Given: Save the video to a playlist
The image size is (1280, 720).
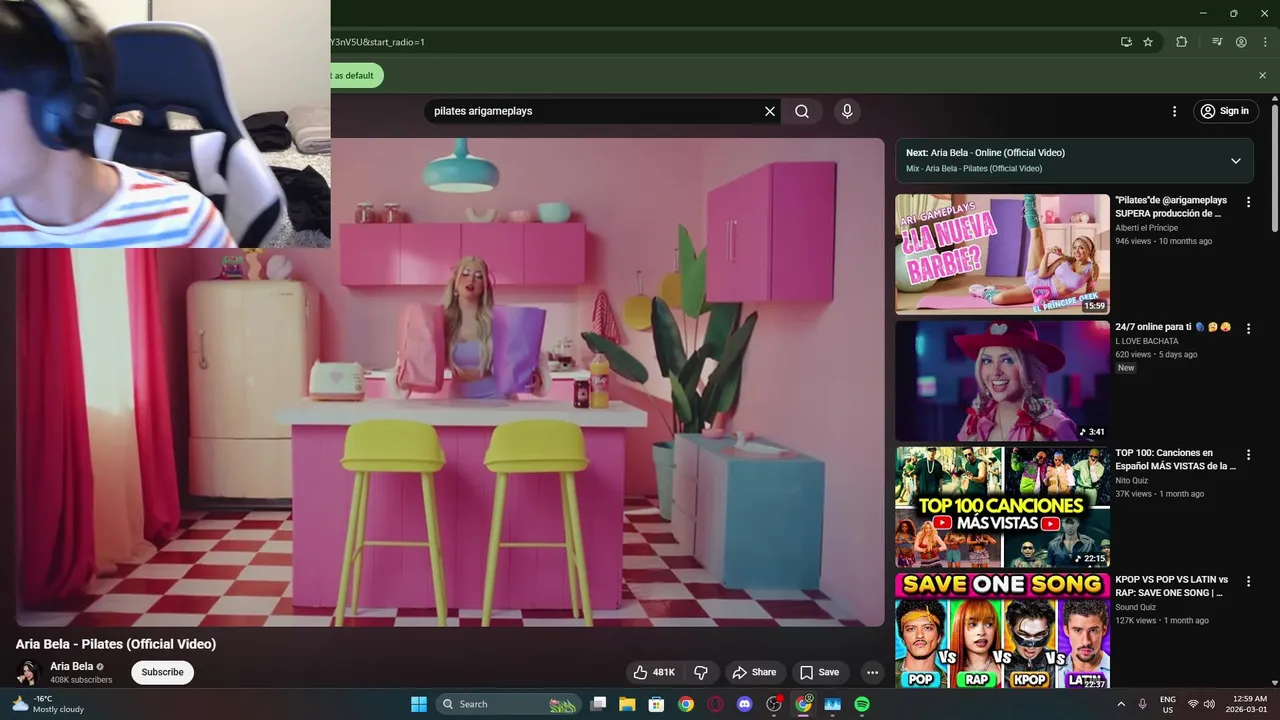Looking at the screenshot, I should coord(820,672).
